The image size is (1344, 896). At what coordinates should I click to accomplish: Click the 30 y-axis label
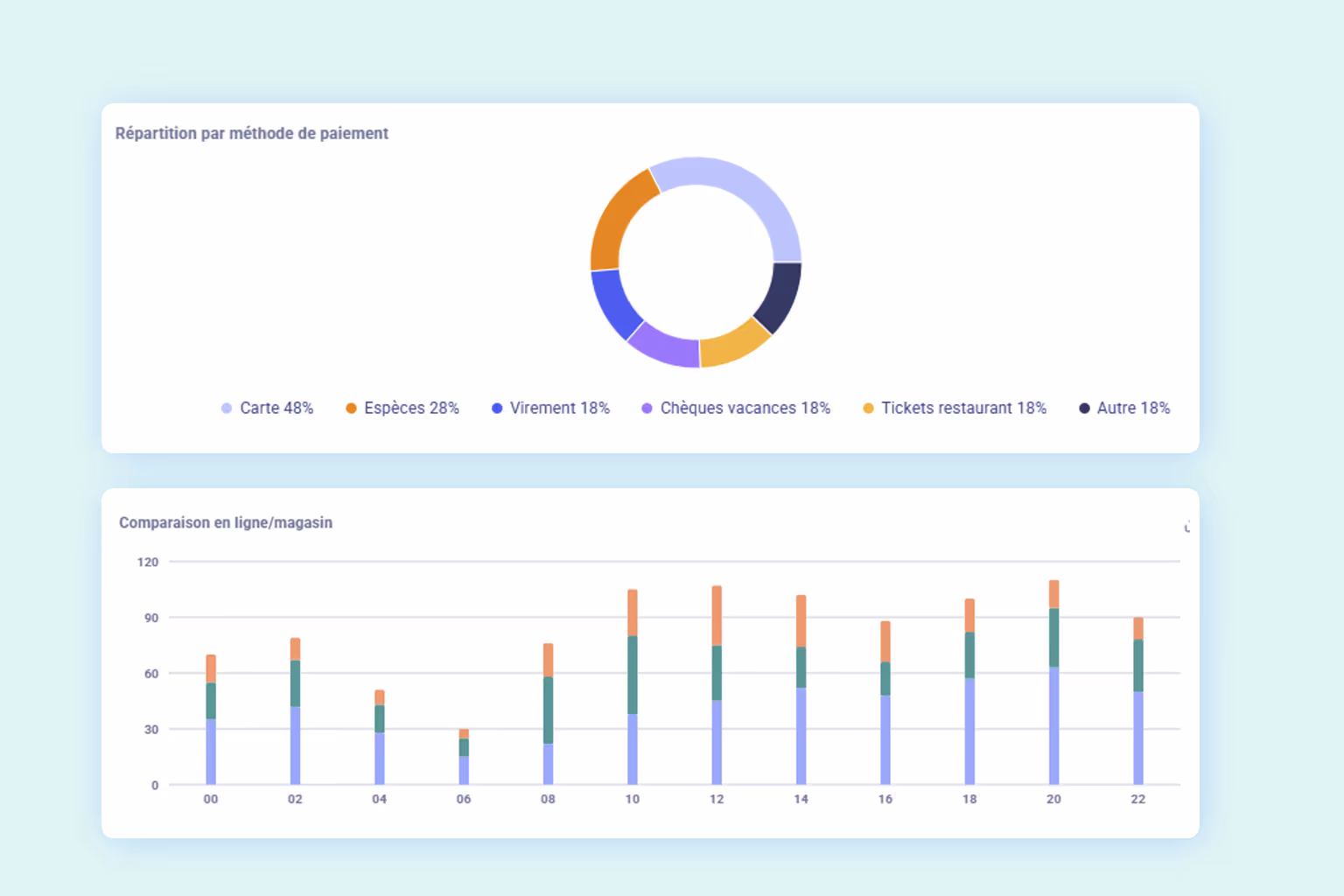(x=151, y=729)
